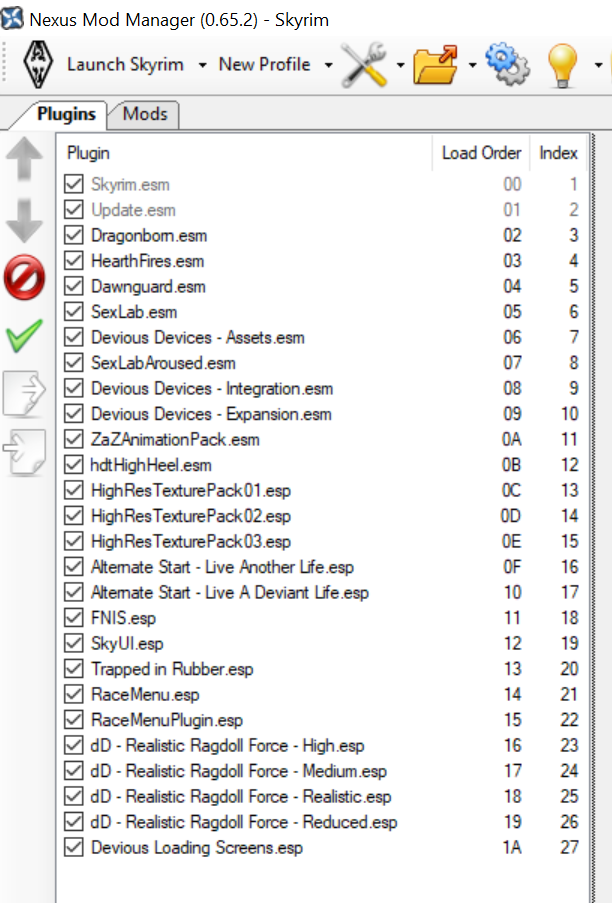This screenshot has width=612, height=903.
Task: Select Devious Devices - Expansion.esm row
Action: [322, 413]
